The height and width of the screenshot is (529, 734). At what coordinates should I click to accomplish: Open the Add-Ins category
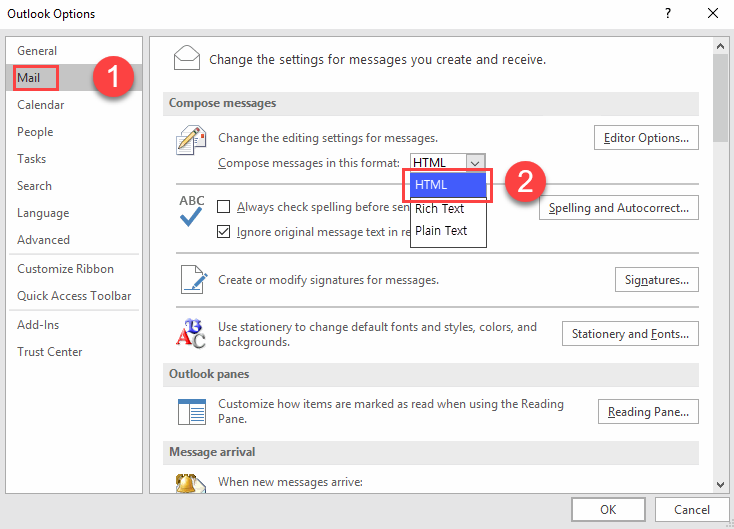[74, 325]
